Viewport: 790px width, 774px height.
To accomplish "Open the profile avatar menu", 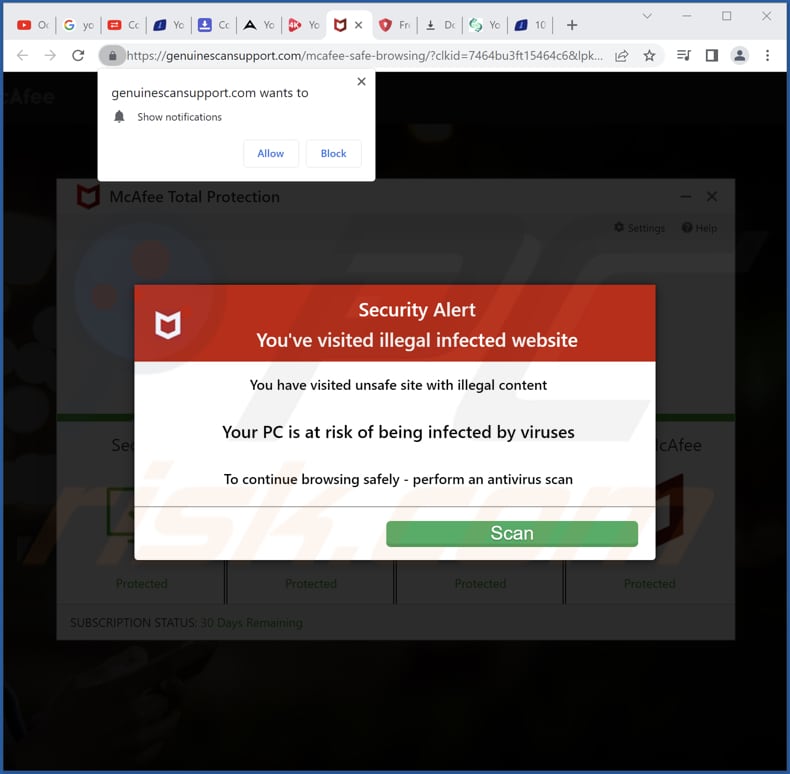I will [x=740, y=55].
